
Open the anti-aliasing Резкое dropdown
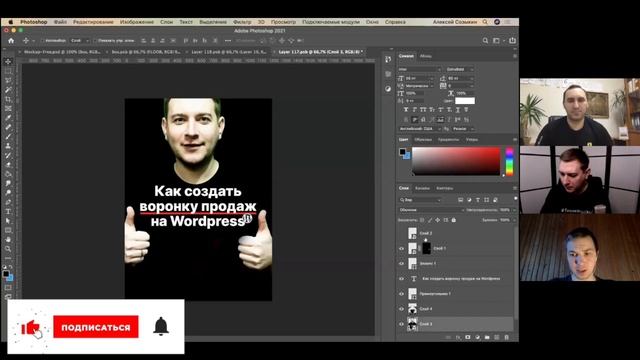point(463,129)
